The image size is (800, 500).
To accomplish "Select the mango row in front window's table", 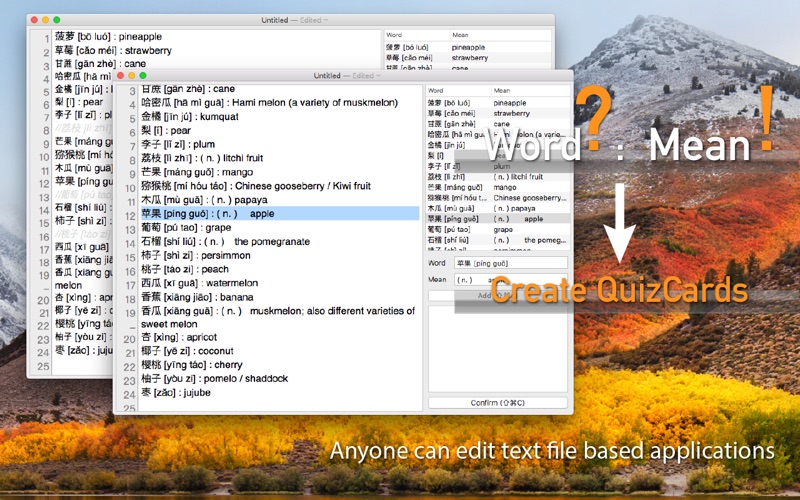I will (x=498, y=187).
